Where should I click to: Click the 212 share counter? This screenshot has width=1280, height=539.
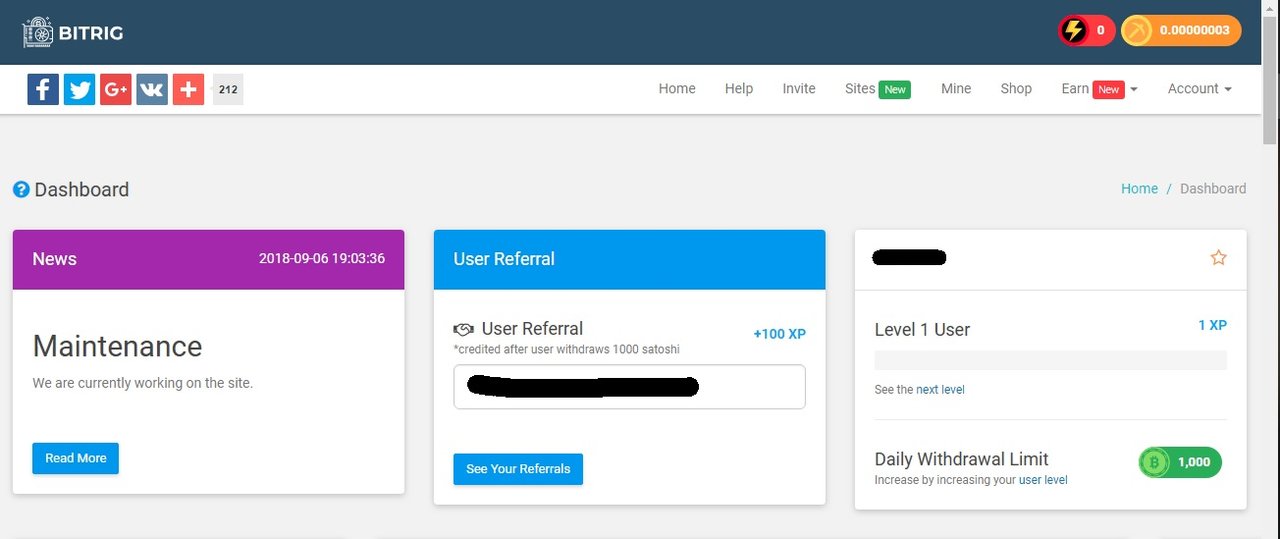tap(228, 89)
